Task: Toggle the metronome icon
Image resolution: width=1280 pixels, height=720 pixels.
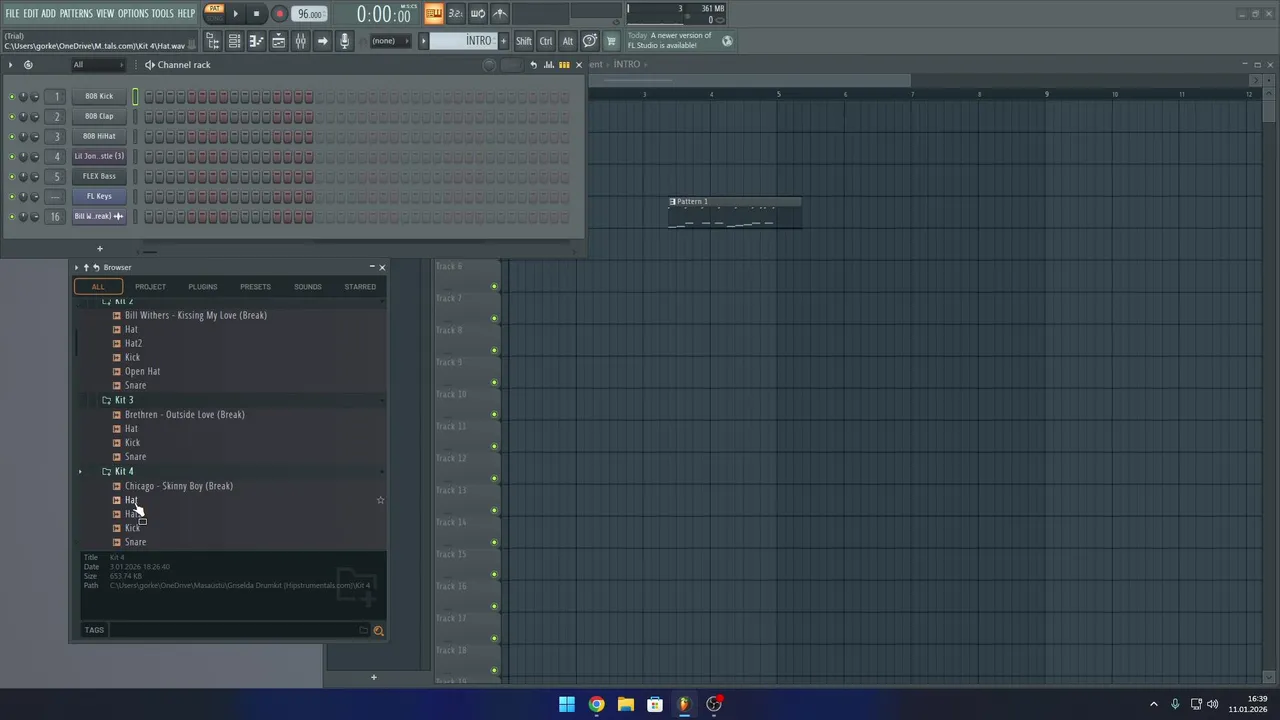Action: [500, 13]
